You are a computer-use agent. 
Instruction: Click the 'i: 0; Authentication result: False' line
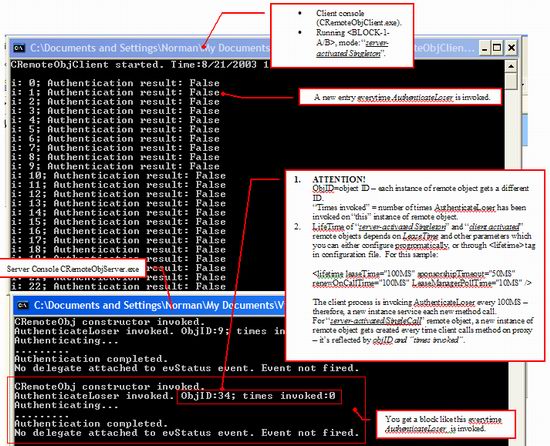(115, 83)
